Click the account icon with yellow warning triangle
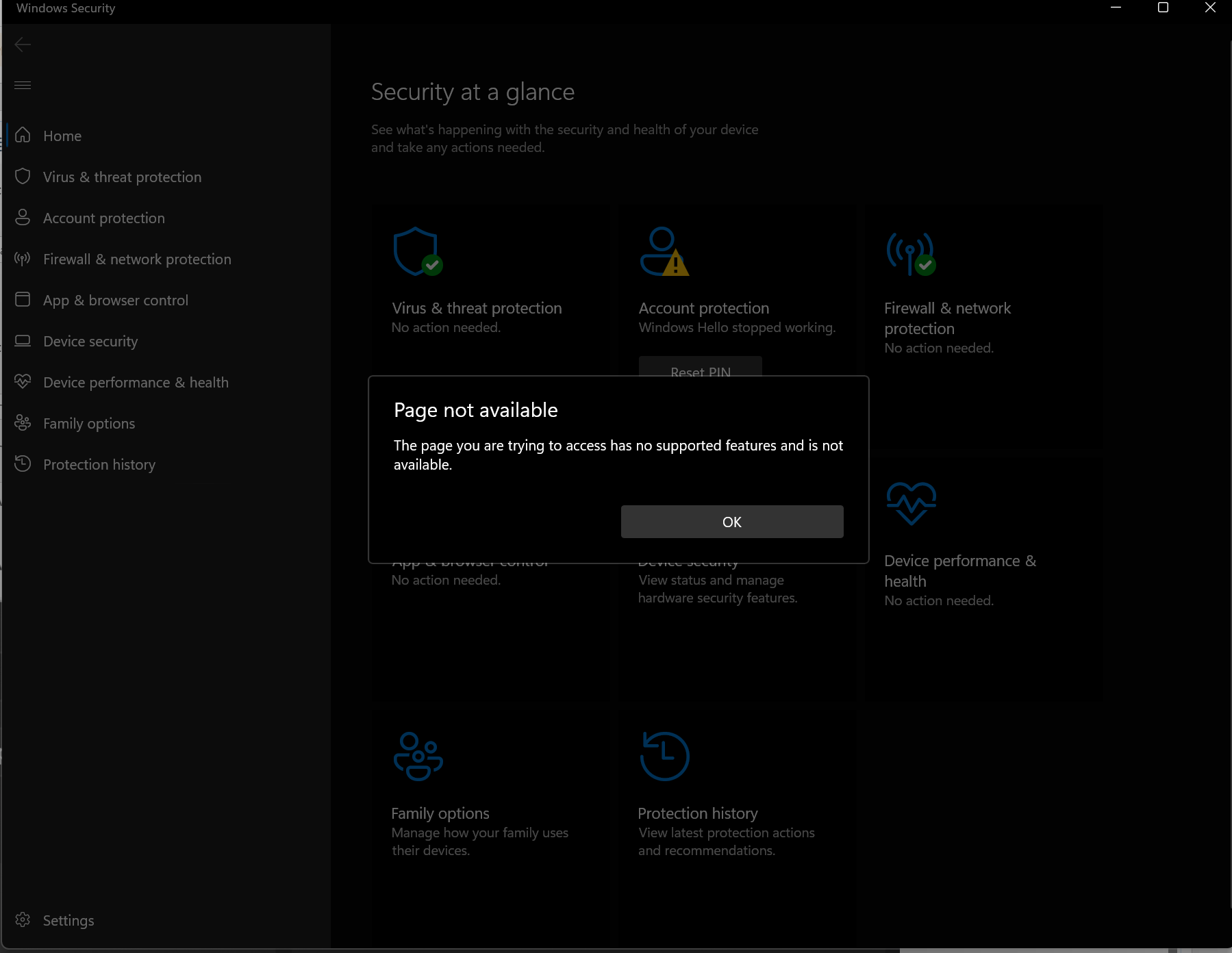1232x953 pixels. [664, 251]
